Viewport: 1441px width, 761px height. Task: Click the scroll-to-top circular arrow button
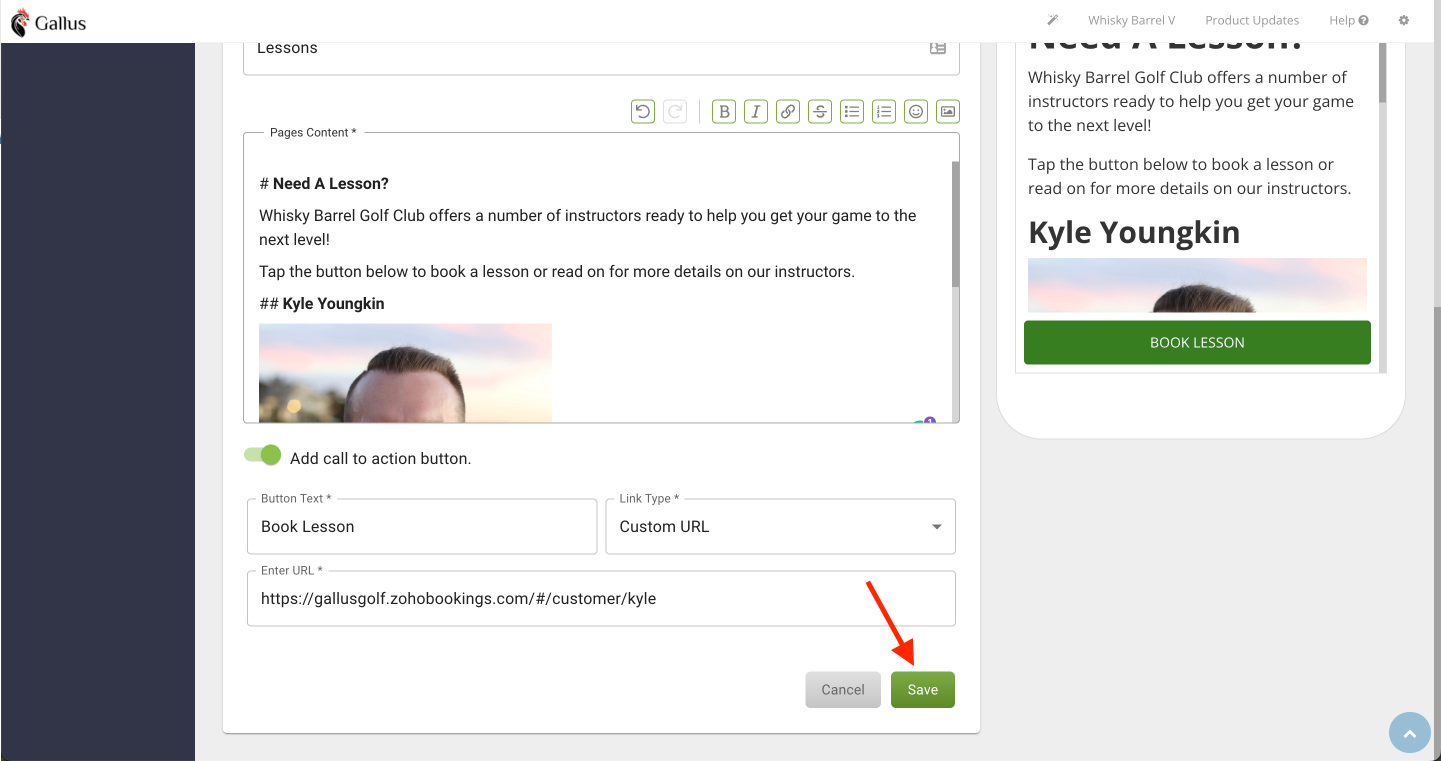[x=1410, y=732]
